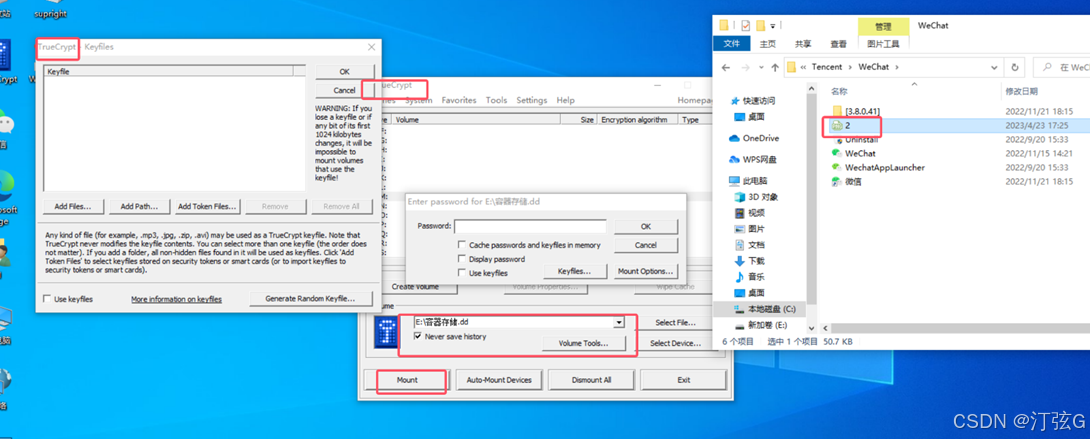The height and width of the screenshot is (439, 1090).
Task: Open the 图片工具 ribbon tab
Action: pos(883,44)
